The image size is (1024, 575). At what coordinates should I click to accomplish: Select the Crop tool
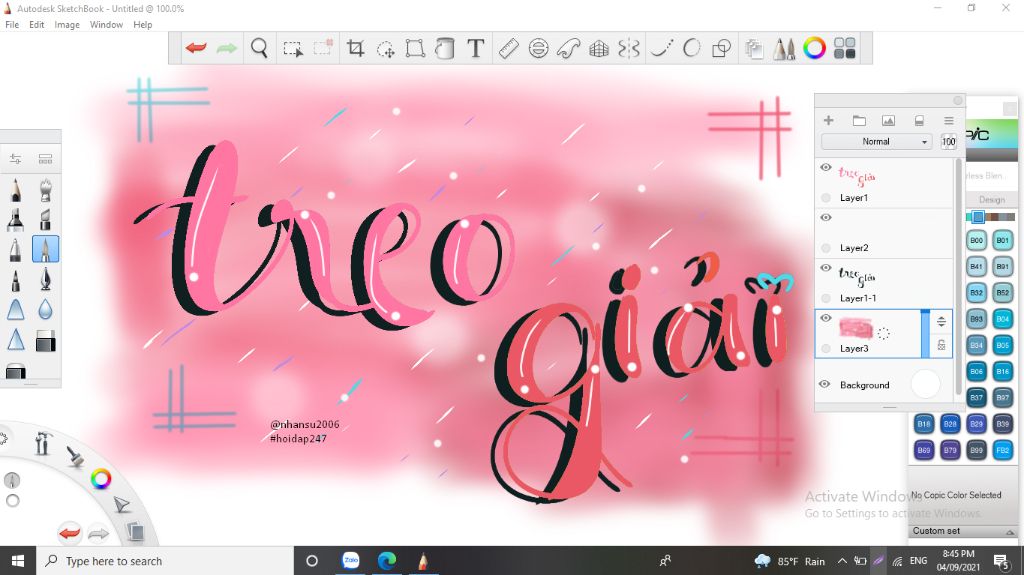coord(355,48)
